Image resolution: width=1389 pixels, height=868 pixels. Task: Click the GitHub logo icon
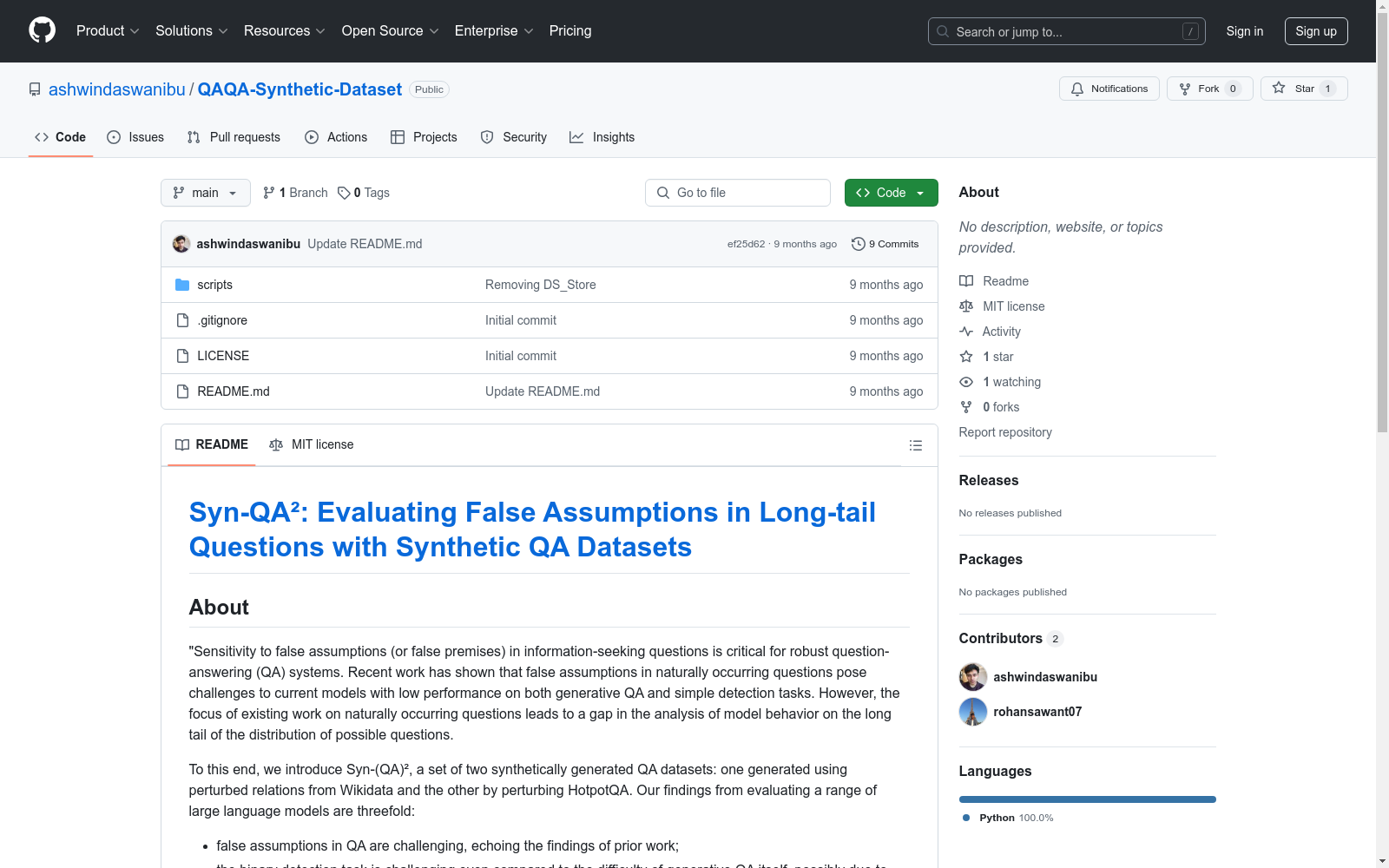pyautogui.click(x=42, y=30)
